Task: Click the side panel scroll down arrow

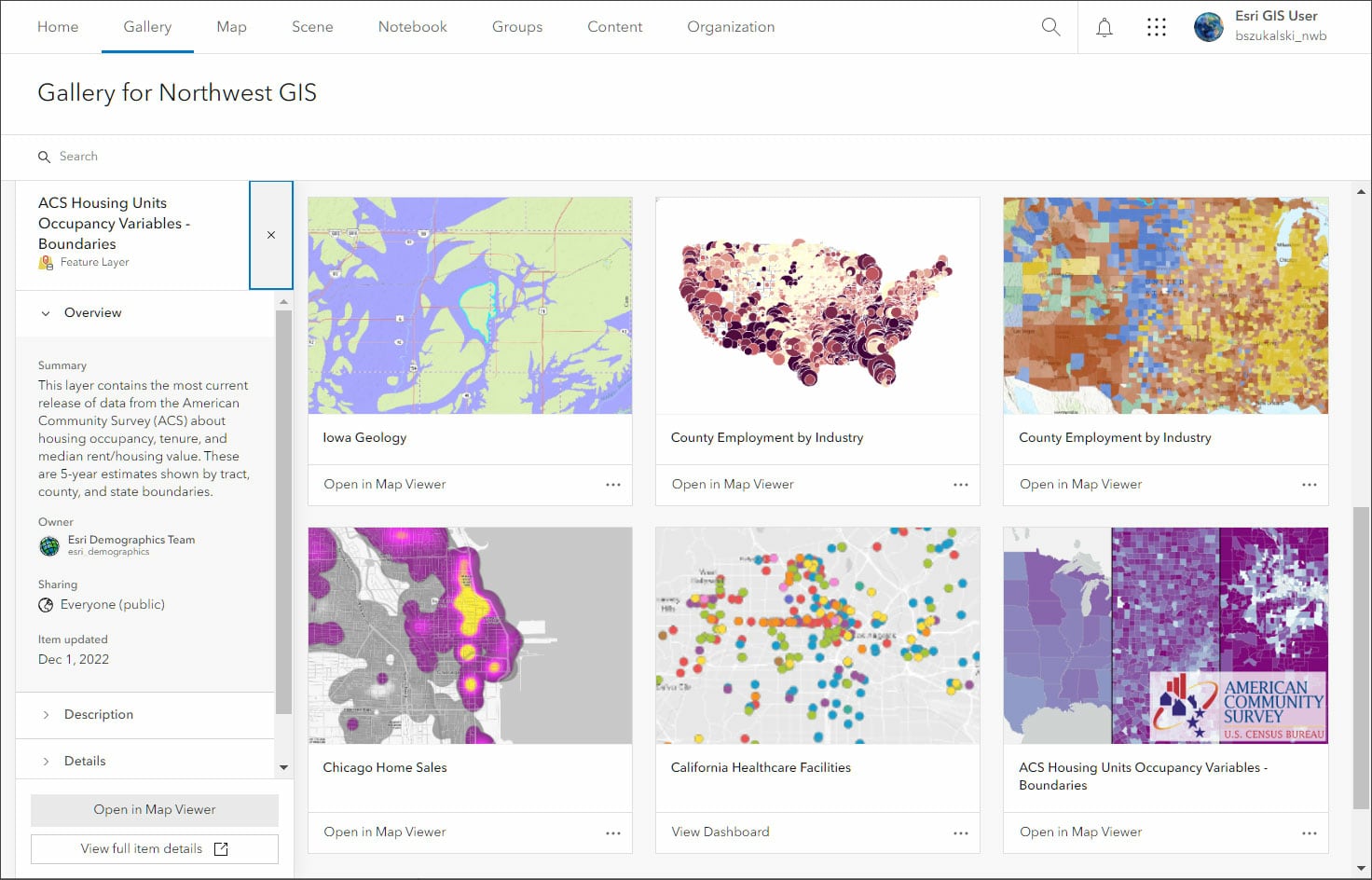Action: 283,768
